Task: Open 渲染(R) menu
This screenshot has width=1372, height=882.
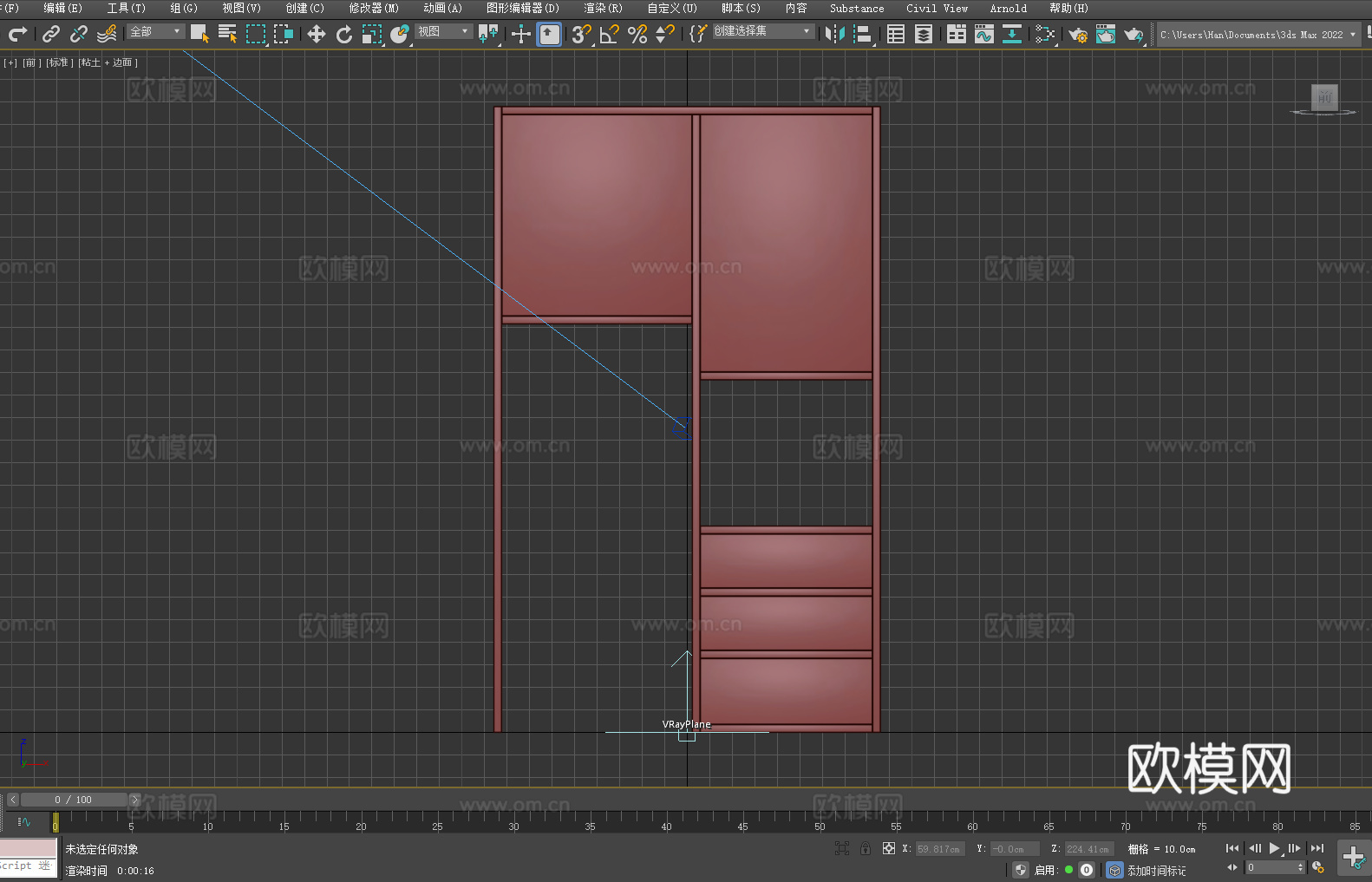Action: click(604, 8)
